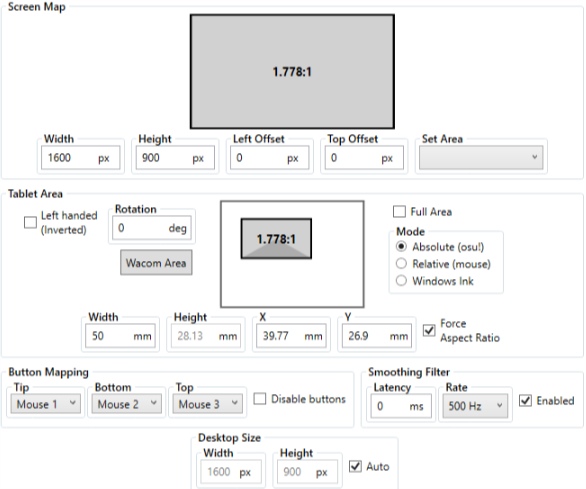
Task: Open the Top button Mouse 3 dropdown
Action: (208, 404)
